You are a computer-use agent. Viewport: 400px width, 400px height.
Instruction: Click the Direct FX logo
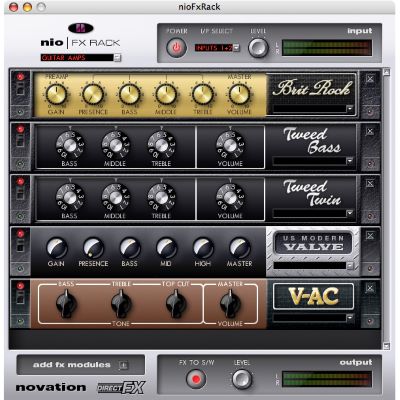tap(121, 387)
